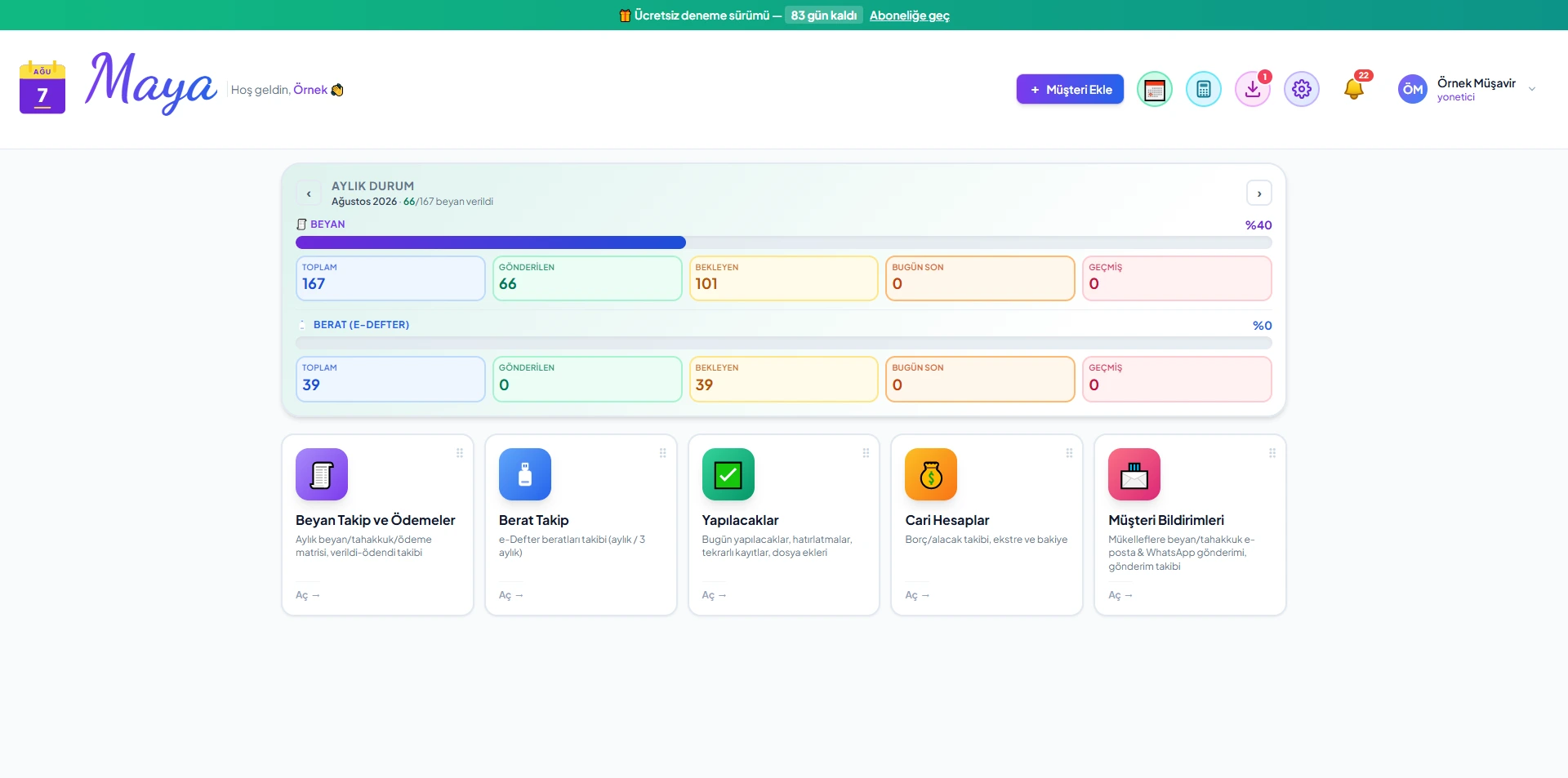Click the Maya logo

point(150,83)
